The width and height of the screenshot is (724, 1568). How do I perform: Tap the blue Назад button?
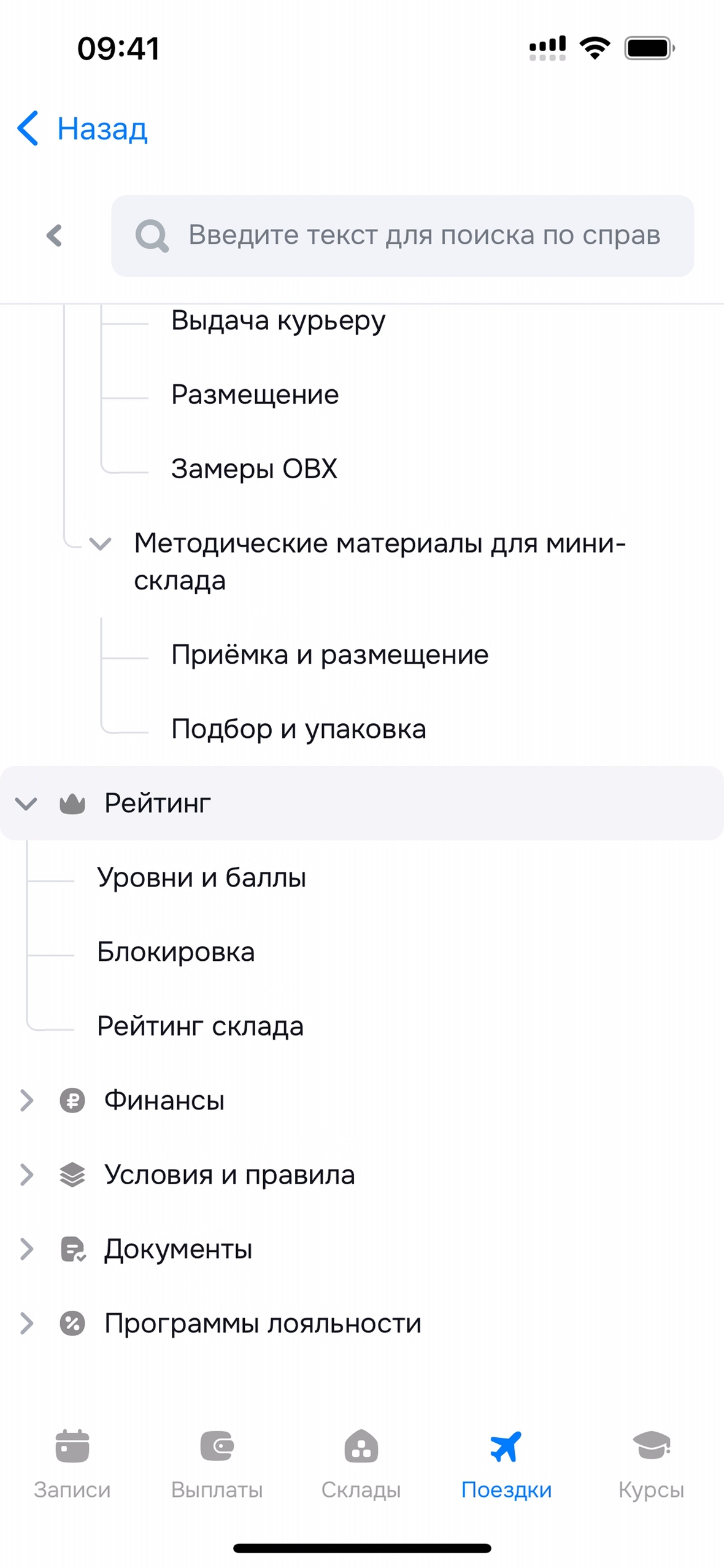pyautogui.click(x=83, y=129)
